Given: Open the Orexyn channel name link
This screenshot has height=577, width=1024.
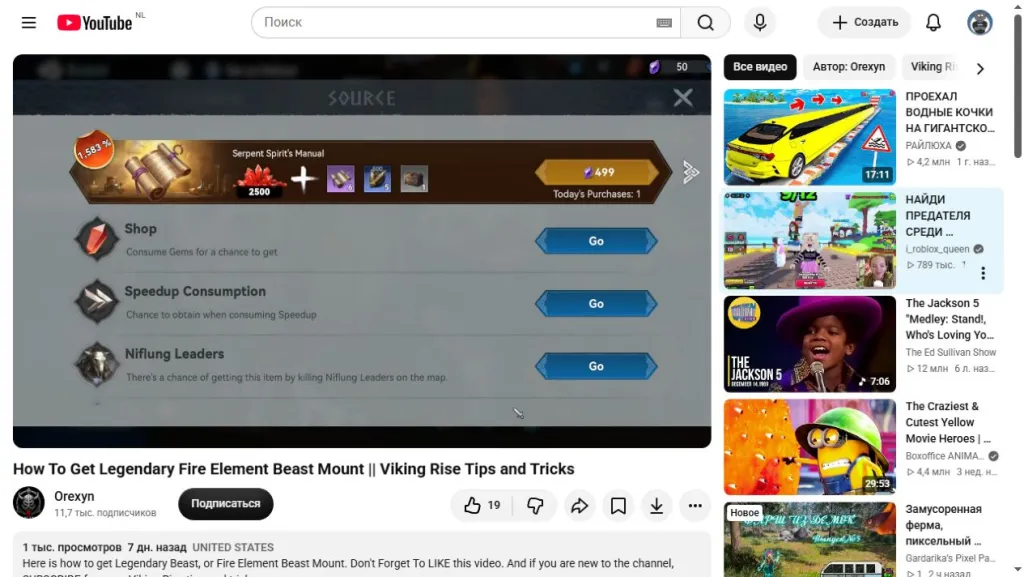Looking at the screenshot, I should tap(74, 496).
